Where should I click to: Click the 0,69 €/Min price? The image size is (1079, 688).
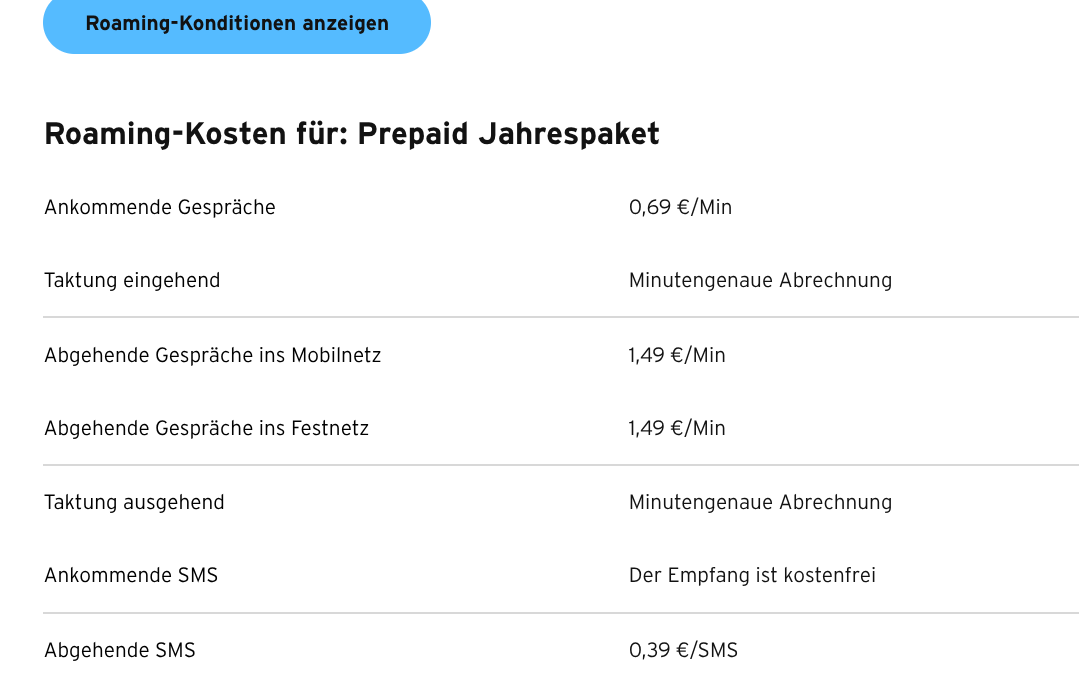(x=680, y=207)
